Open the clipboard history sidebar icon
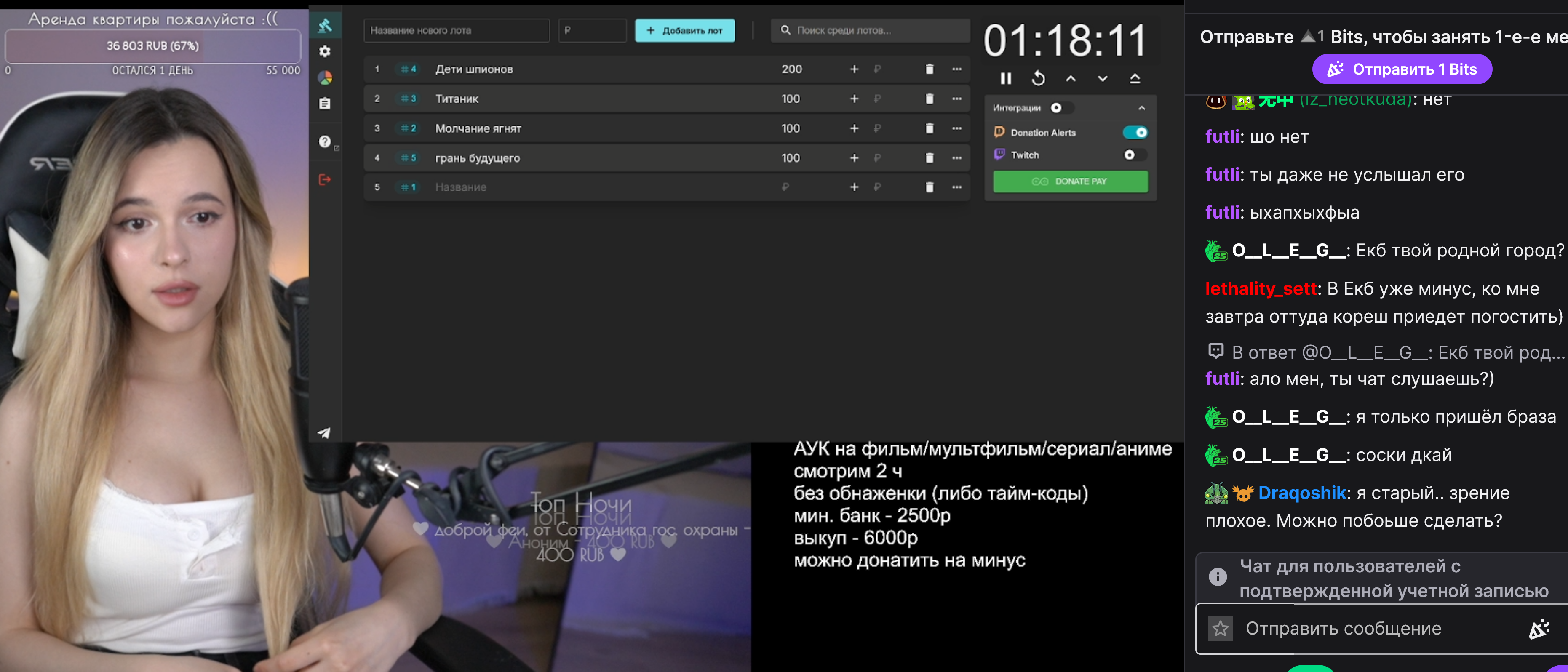 pos(325,104)
